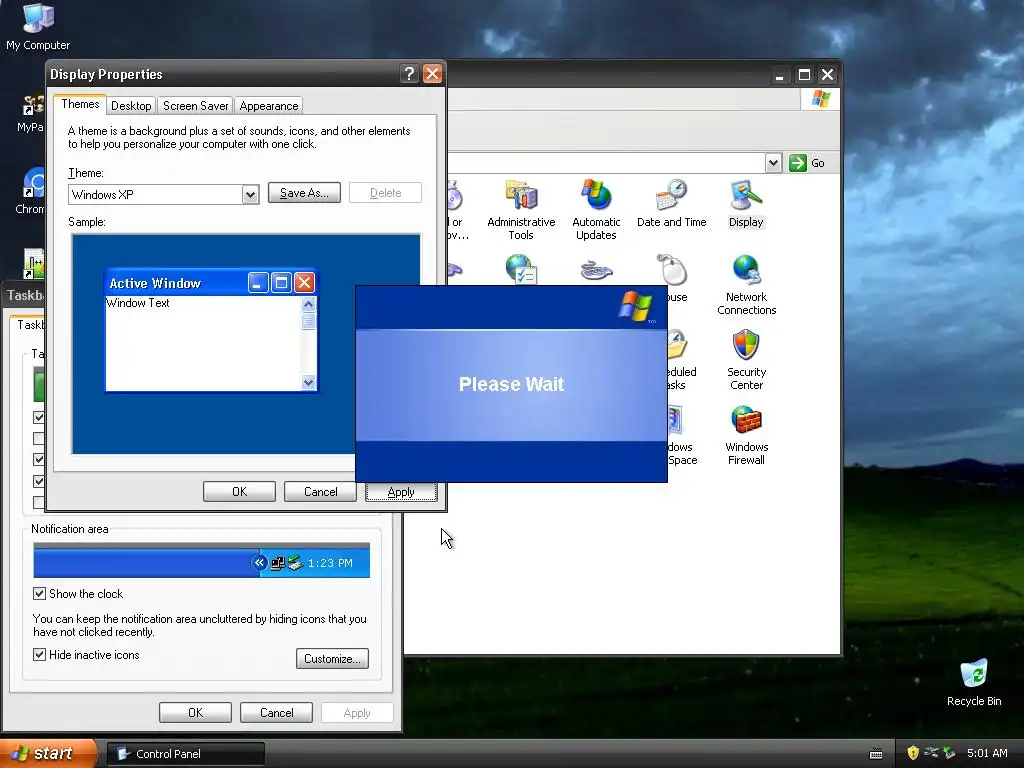Toggle Hide inactive icons checkbox
This screenshot has width=1024, height=768.
(x=39, y=654)
